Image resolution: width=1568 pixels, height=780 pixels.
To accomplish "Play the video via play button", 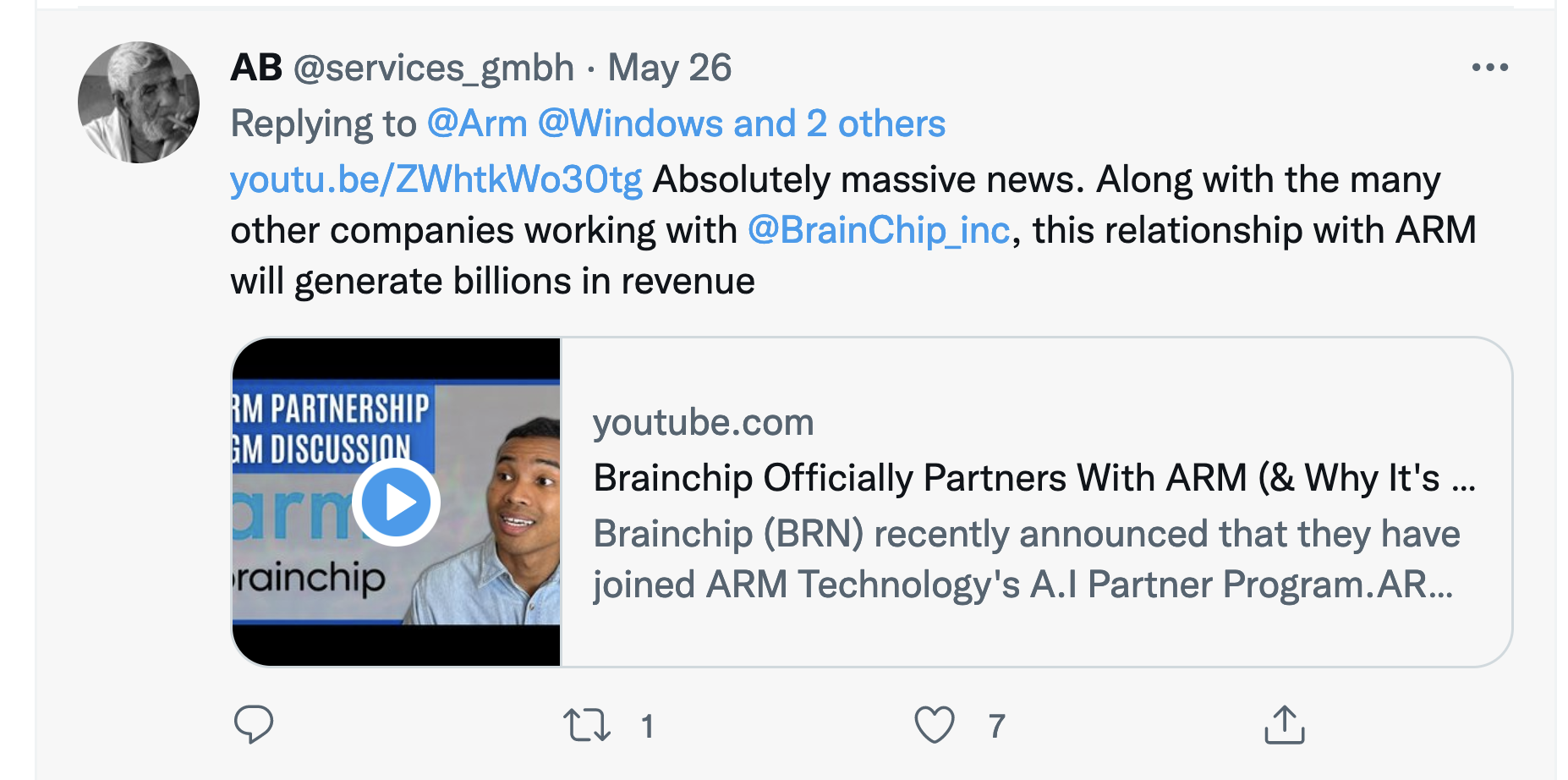I will pos(396,503).
